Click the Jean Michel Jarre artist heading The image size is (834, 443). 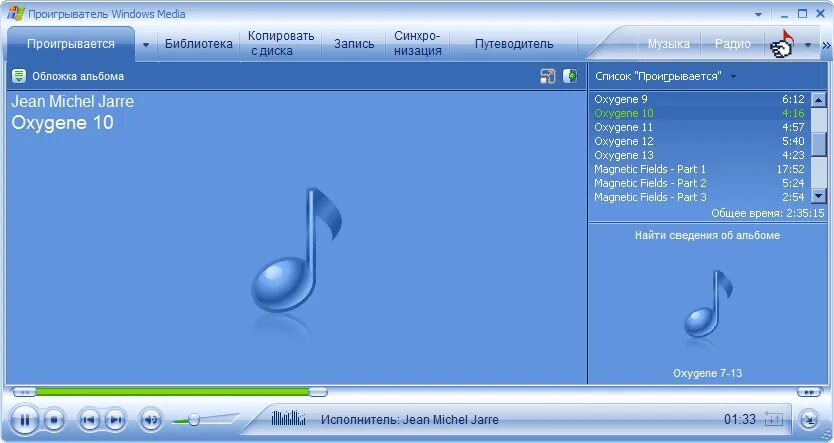tap(73, 102)
